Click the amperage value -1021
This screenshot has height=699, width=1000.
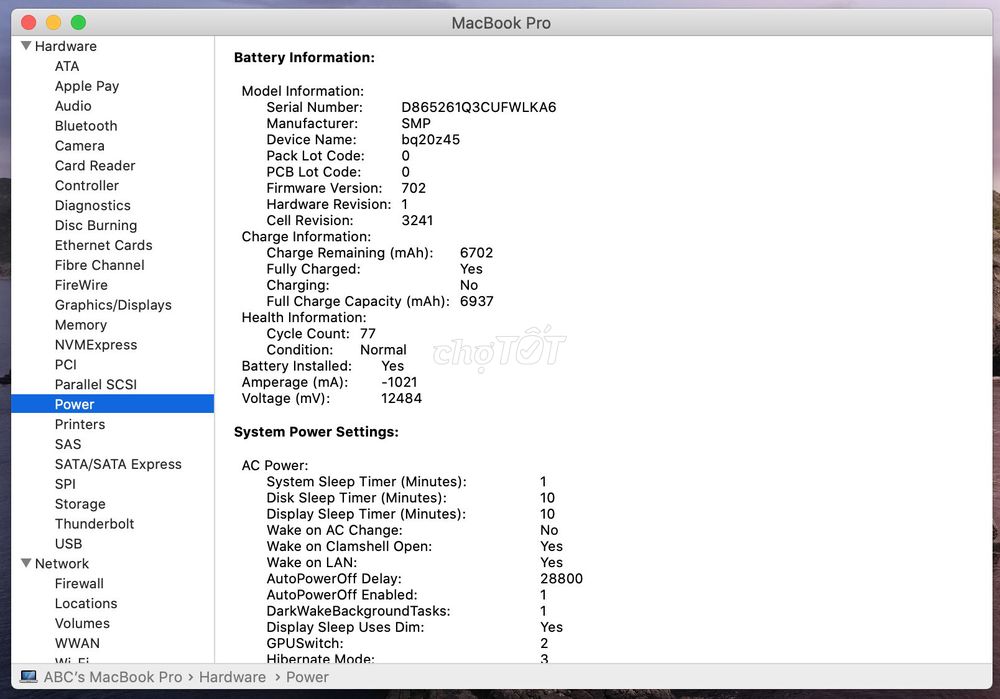(399, 382)
